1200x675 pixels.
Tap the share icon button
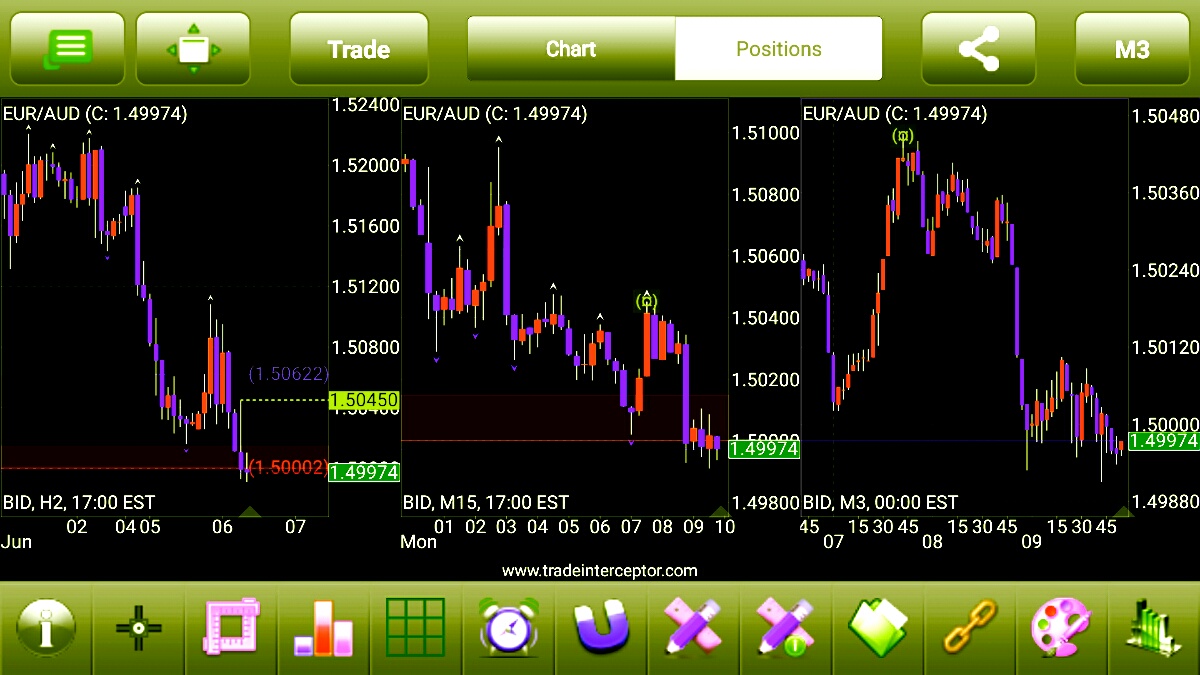point(978,48)
